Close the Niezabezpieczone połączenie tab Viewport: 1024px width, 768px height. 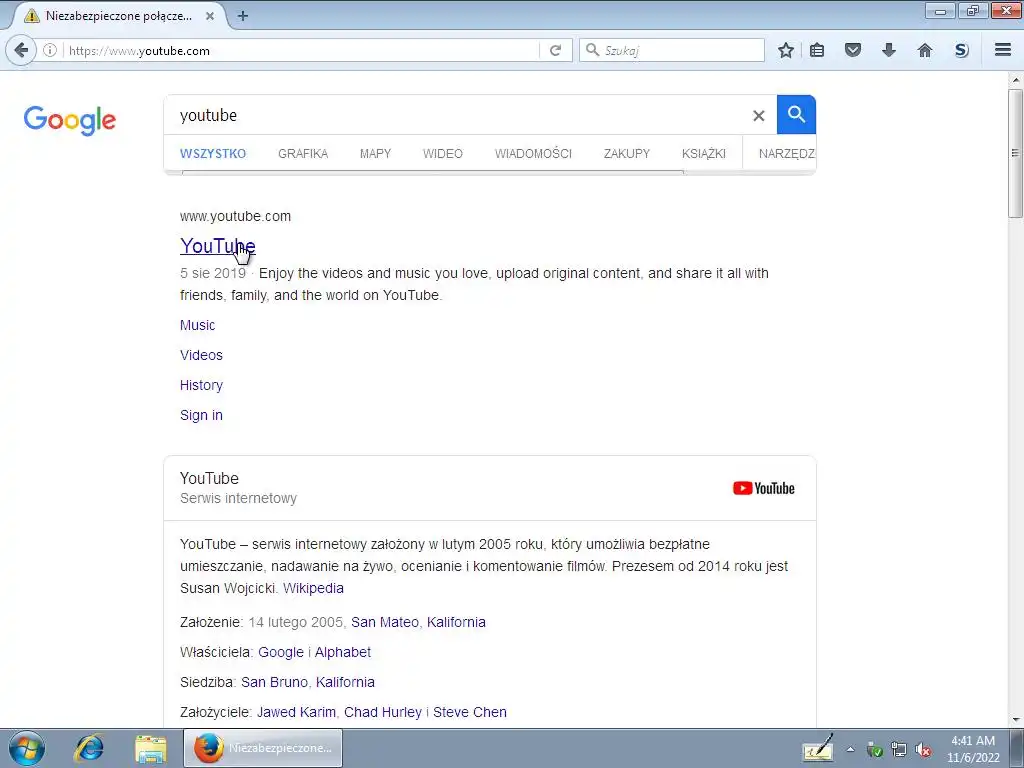pos(210,16)
